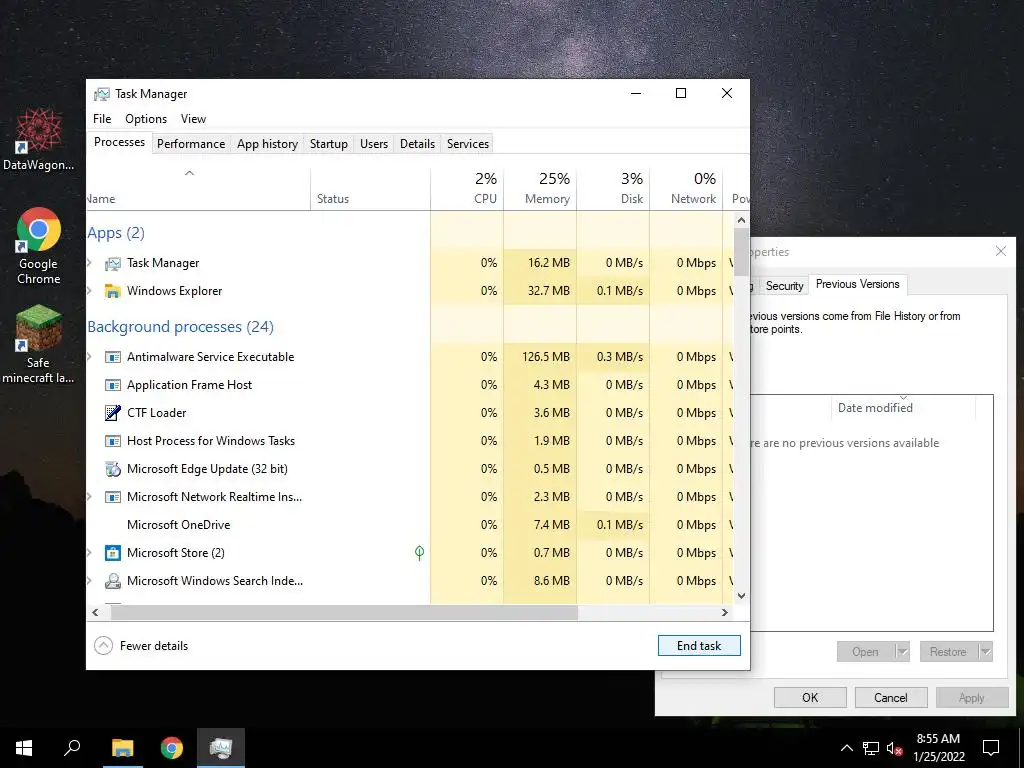Switch to the Performance tab
This screenshot has height=768, width=1024.
coord(191,144)
